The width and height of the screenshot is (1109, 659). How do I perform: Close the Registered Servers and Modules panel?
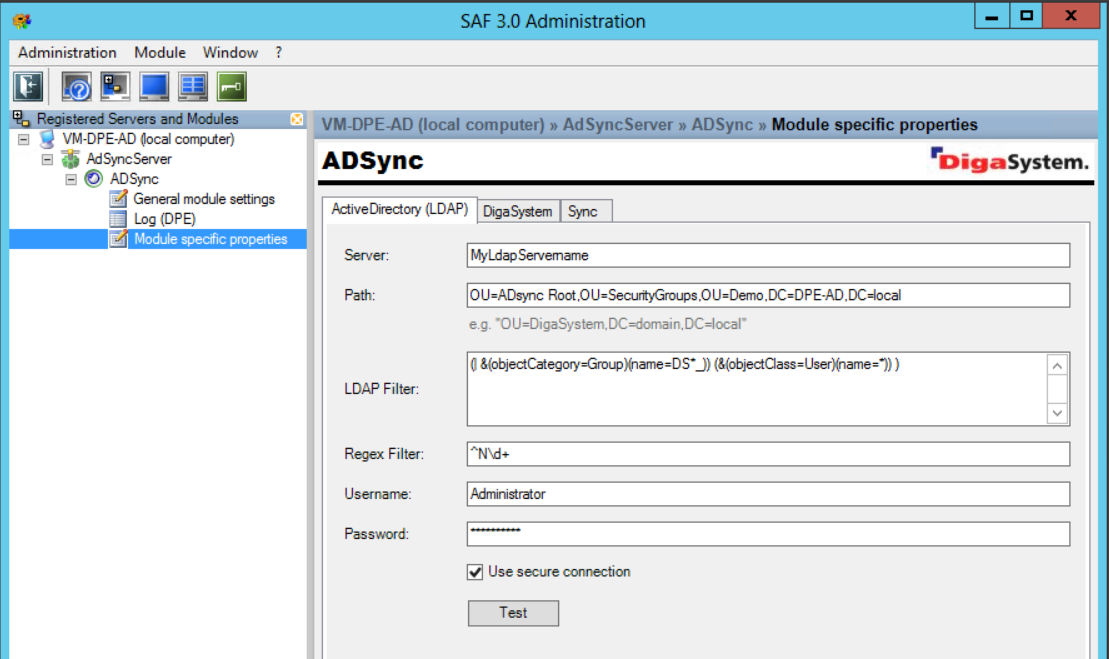[297, 119]
